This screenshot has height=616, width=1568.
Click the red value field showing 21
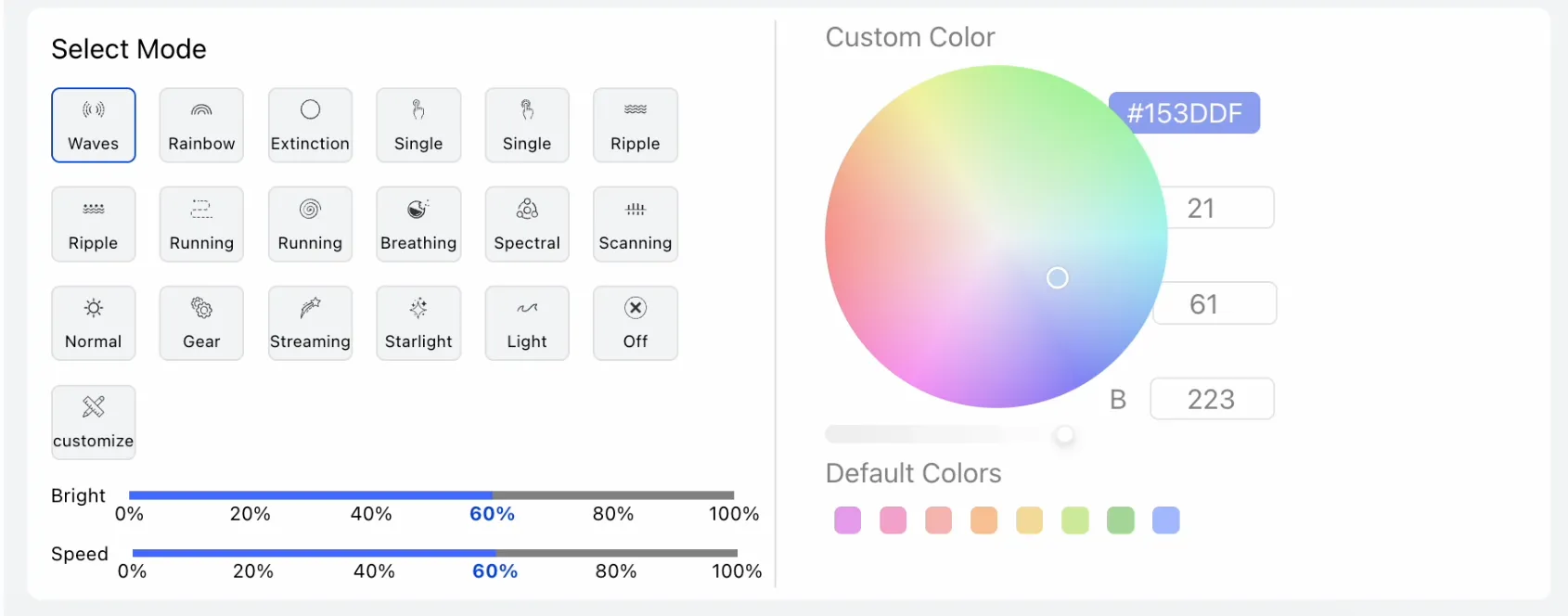pos(1217,208)
